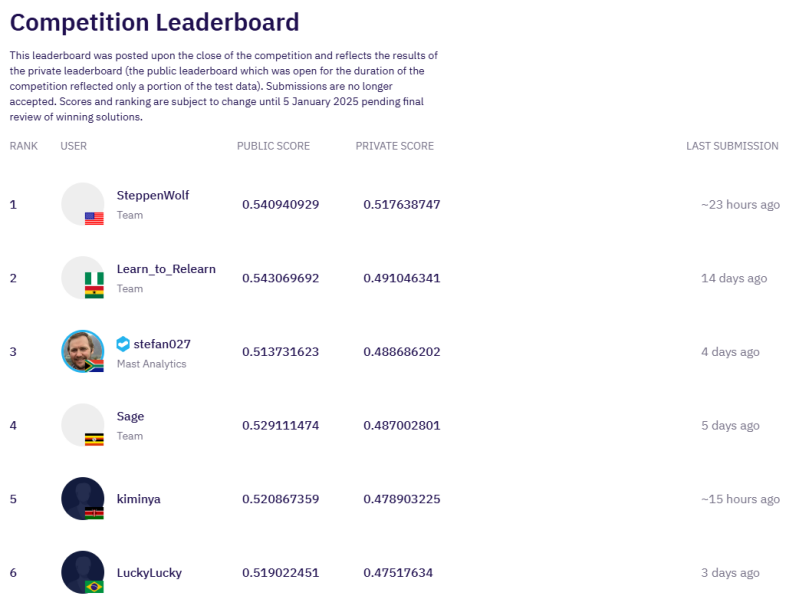Screen dimensions: 799x606
Task: Open stefan027's profile photo
Action: pos(82,351)
